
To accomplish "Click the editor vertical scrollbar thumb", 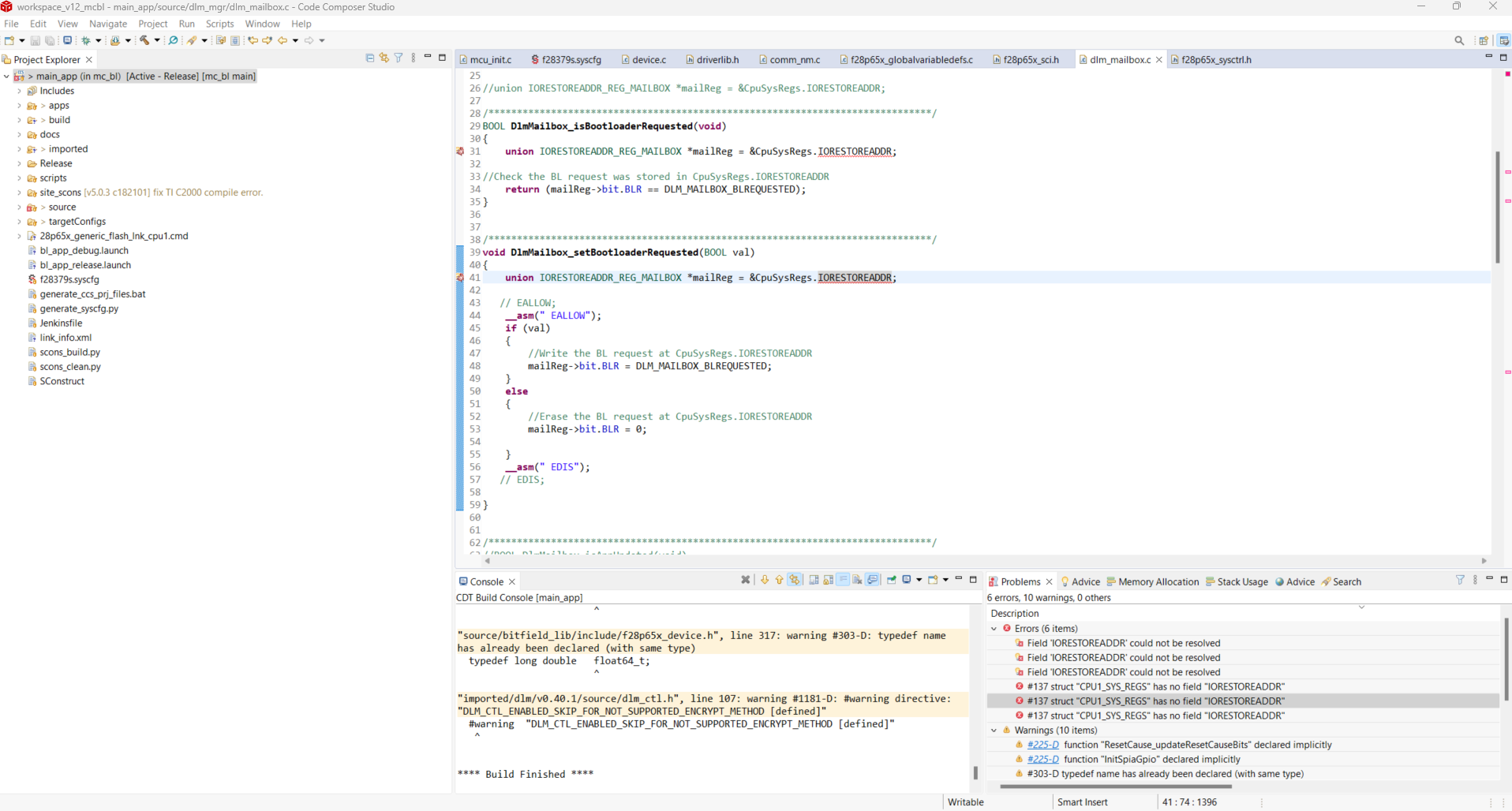I will pyautogui.click(x=1497, y=207).
